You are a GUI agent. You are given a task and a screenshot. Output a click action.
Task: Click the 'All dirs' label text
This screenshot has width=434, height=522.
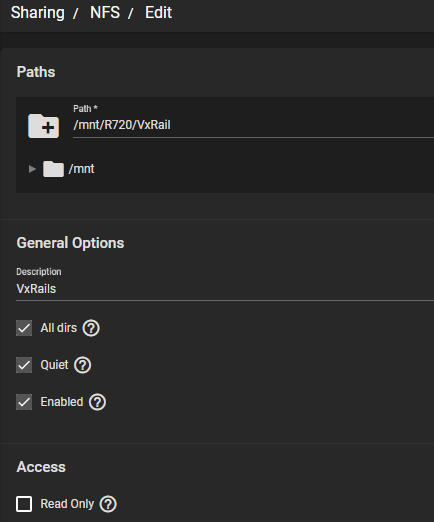tap(59, 328)
